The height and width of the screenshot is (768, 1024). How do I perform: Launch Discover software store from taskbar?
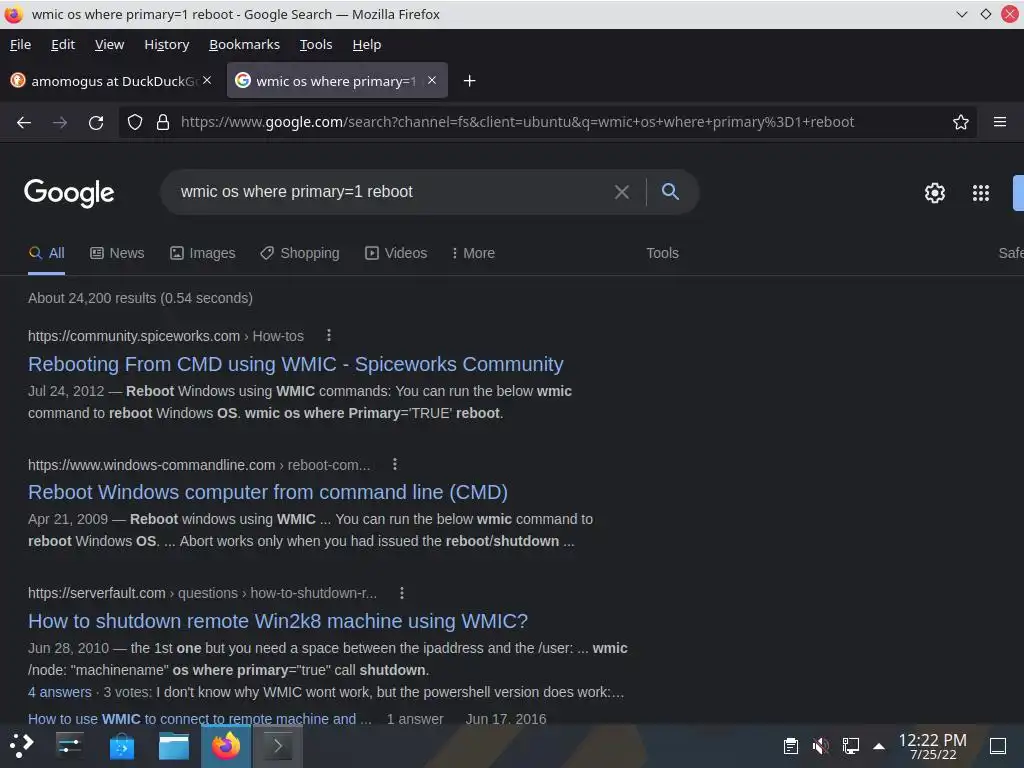(x=121, y=746)
